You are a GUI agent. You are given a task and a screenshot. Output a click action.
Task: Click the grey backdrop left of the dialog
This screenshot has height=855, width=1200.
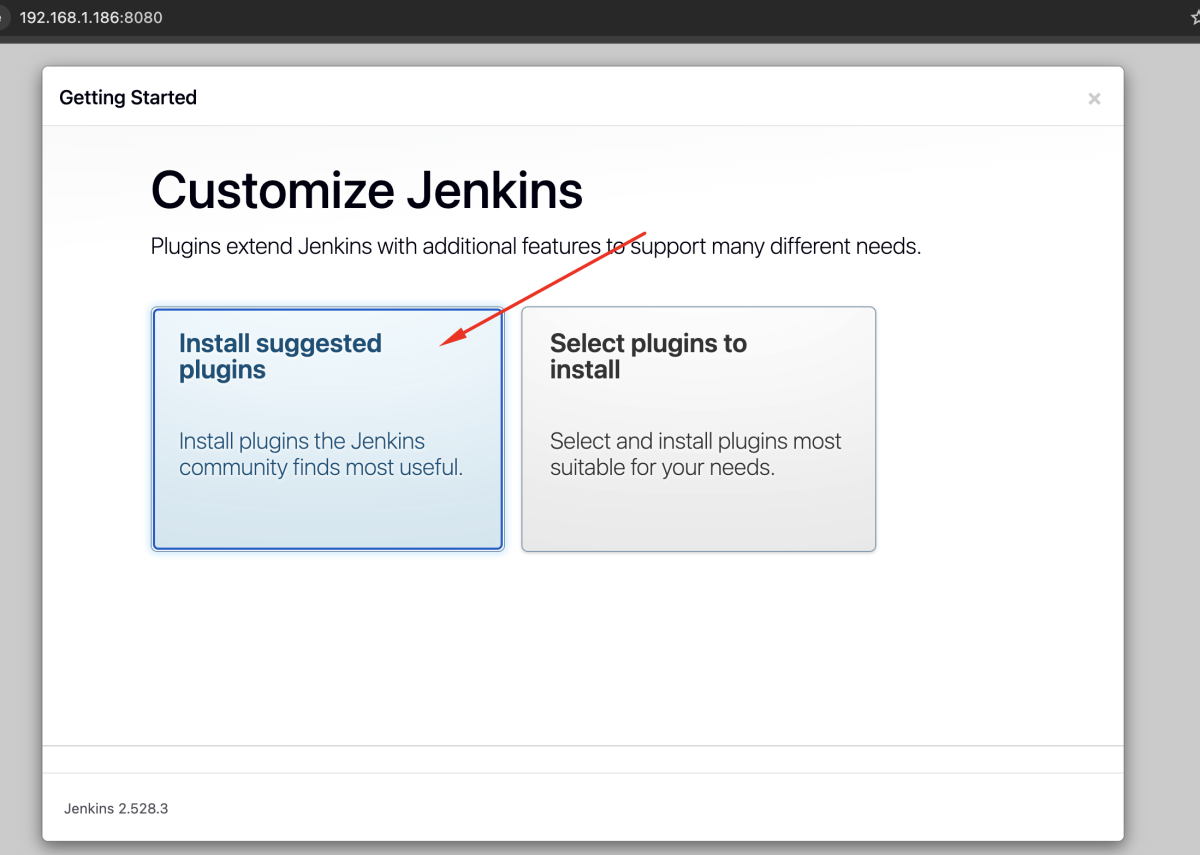tap(20, 450)
